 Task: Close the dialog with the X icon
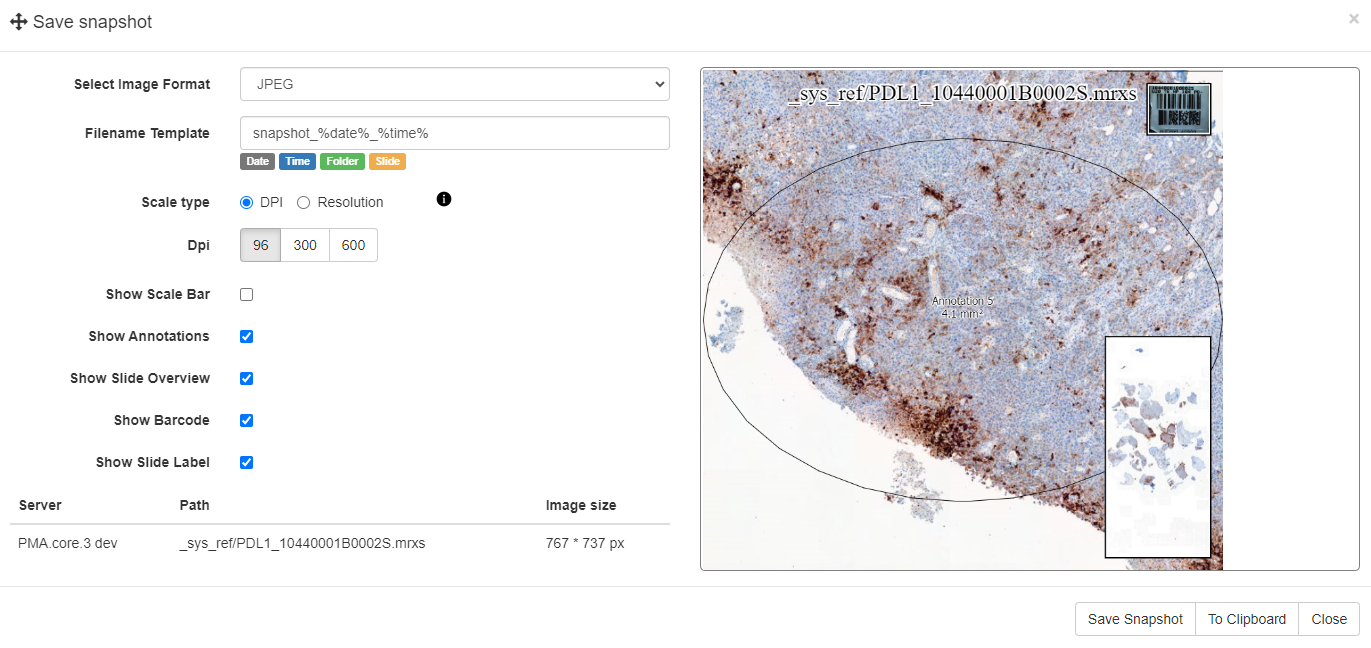[x=1353, y=19]
